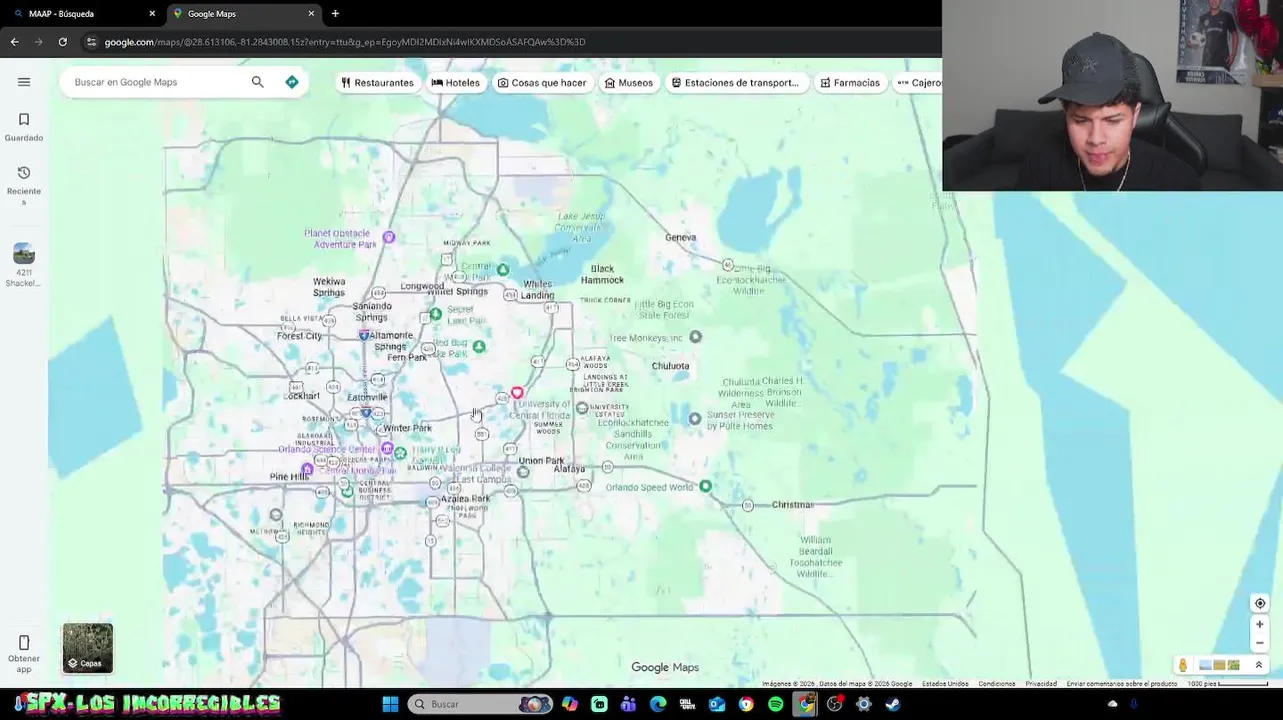Open OBS Studio from the taskbar

(835, 704)
